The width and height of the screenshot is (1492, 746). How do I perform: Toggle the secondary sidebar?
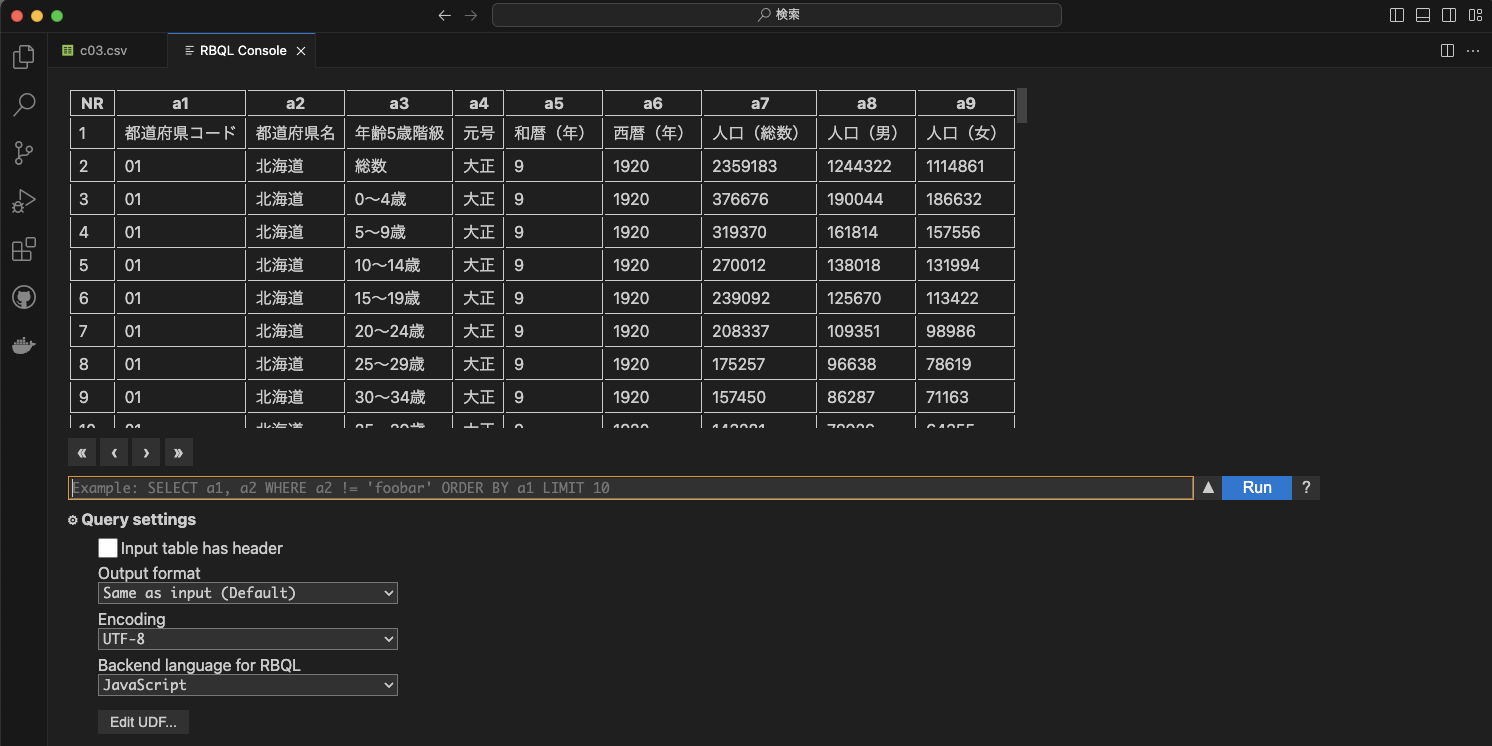[x=1448, y=15]
